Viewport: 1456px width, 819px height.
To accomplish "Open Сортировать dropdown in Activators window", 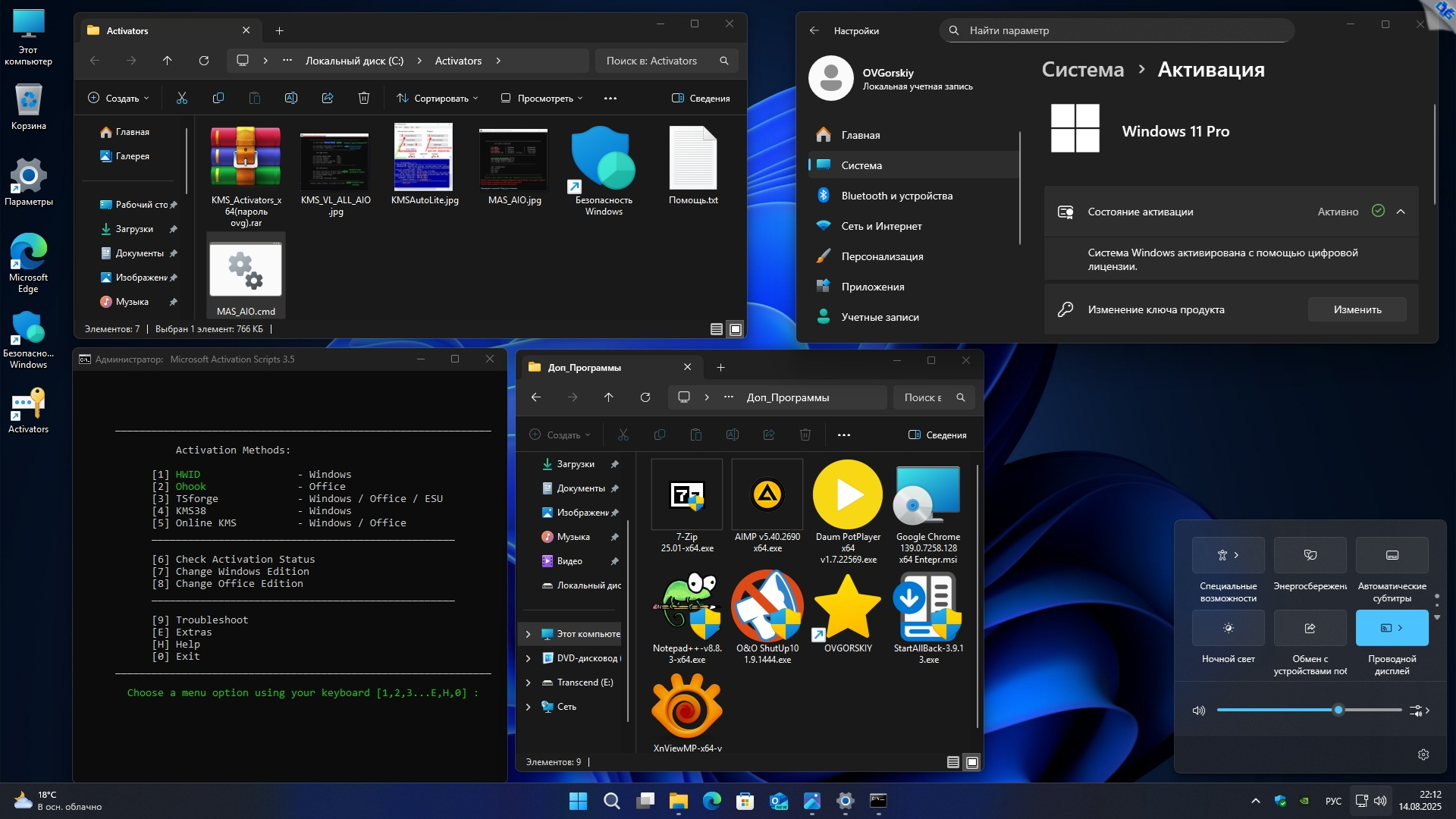I will point(438,98).
